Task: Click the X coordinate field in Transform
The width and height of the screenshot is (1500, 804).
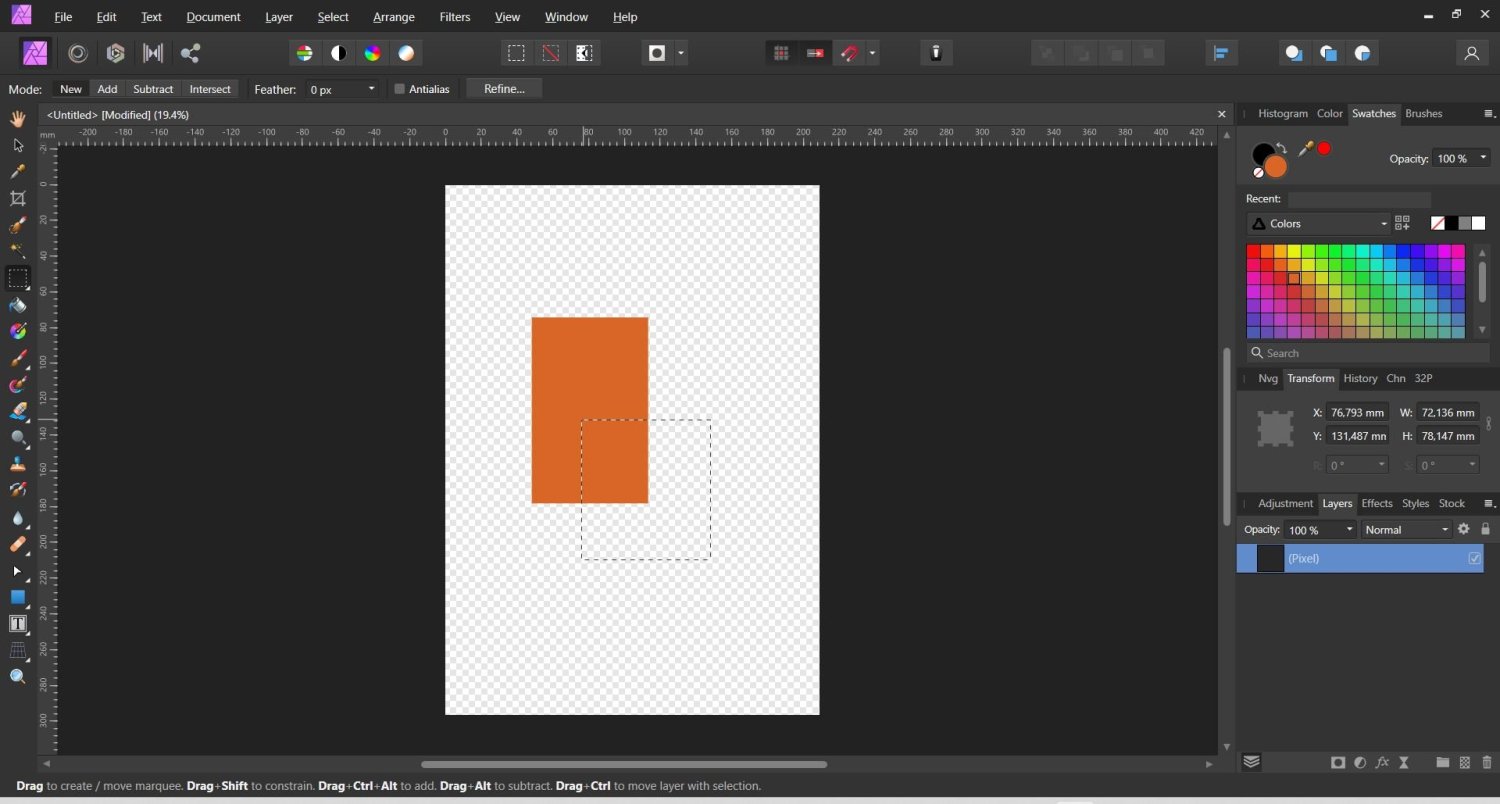Action: click(x=1356, y=412)
